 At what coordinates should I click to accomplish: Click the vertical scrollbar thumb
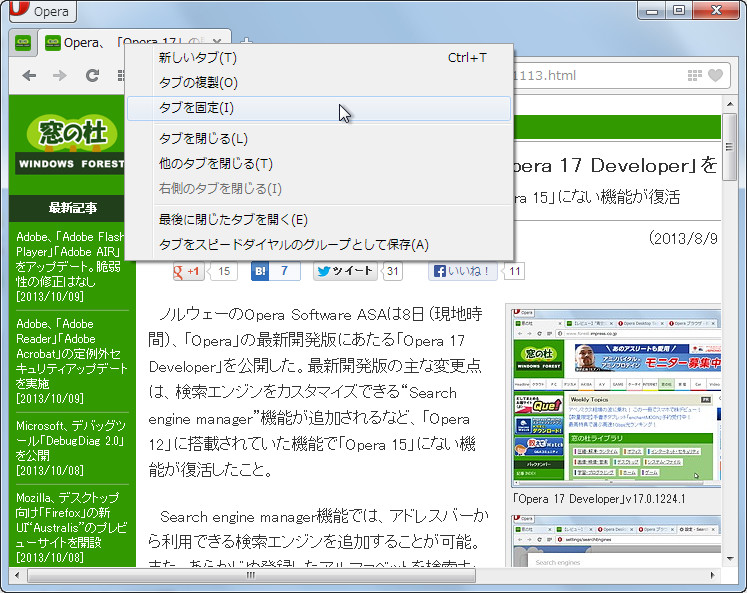click(x=729, y=147)
